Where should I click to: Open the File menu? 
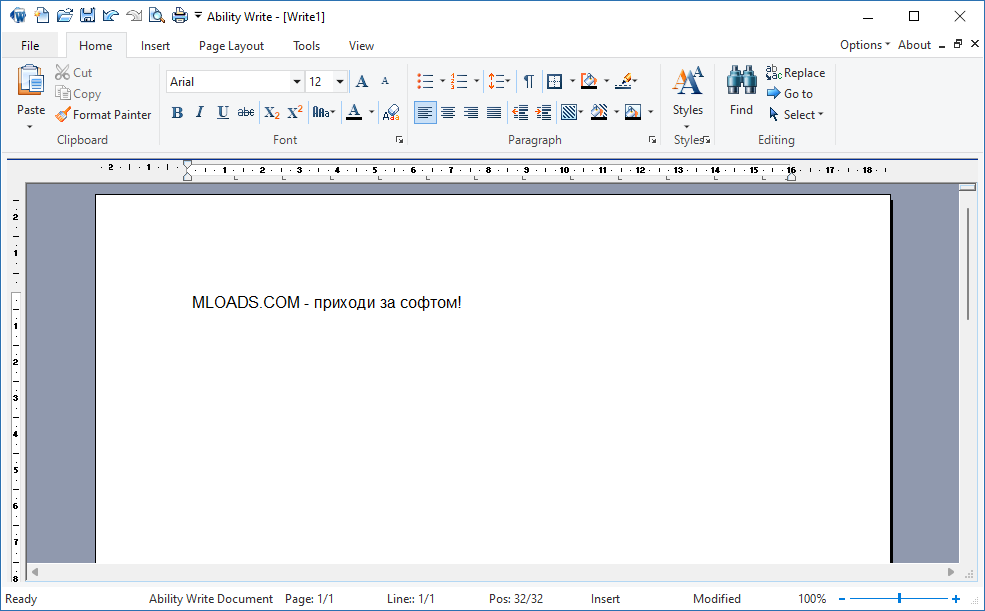pos(30,45)
